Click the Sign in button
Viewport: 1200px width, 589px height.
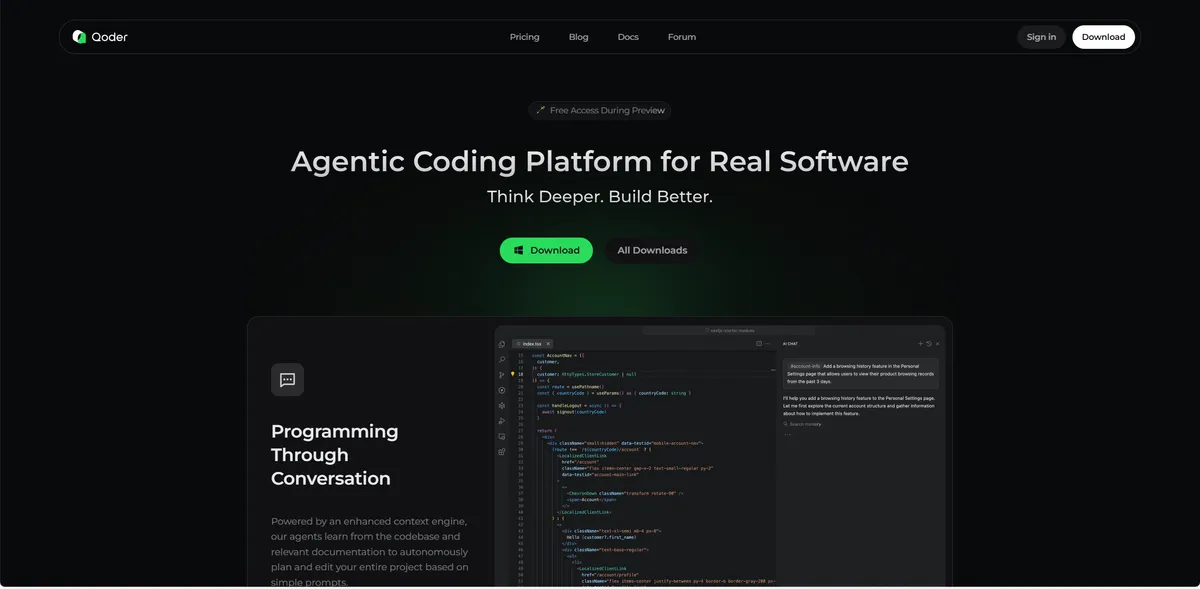pos(1041,37)
